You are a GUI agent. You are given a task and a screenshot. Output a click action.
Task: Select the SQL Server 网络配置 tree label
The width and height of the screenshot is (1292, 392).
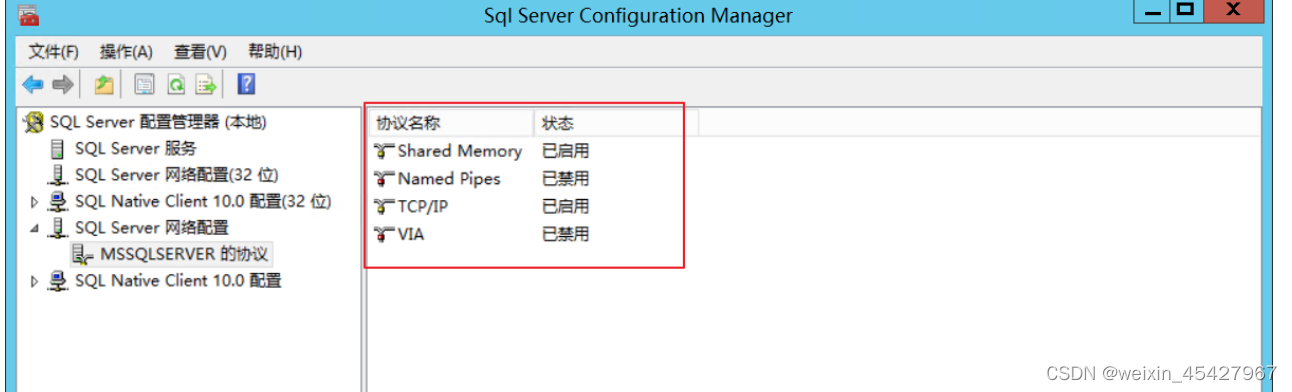(152, 228)
